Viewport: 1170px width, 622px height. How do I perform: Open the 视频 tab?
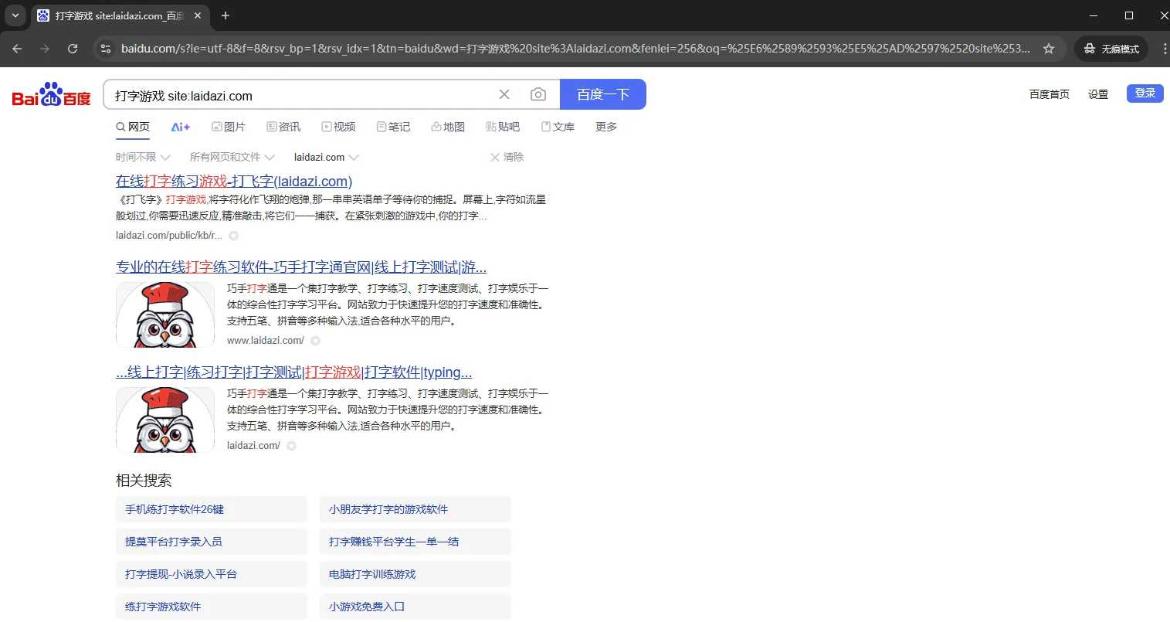point(339,127)
